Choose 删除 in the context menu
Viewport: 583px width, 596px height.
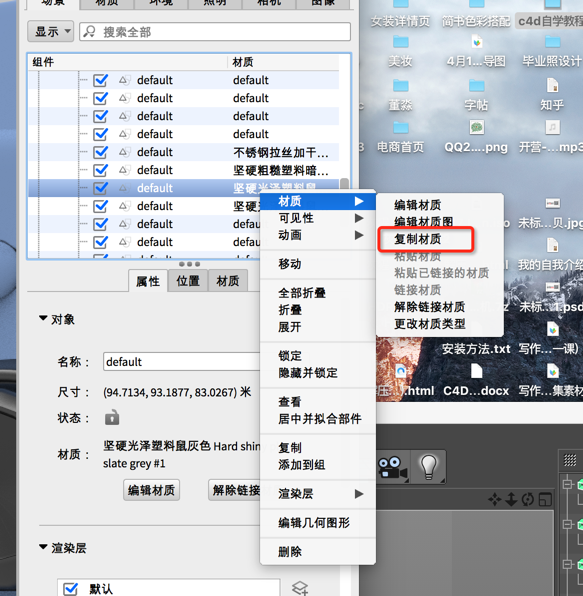pyautogui.click(x=290, y=551)
